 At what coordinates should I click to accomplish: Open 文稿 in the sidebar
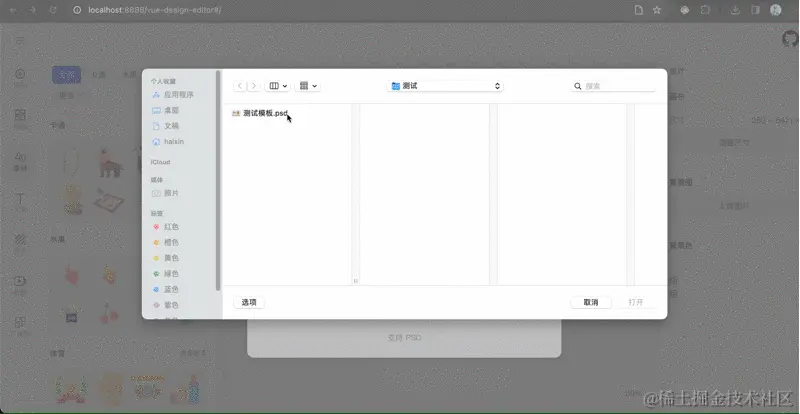coord(166,126)
